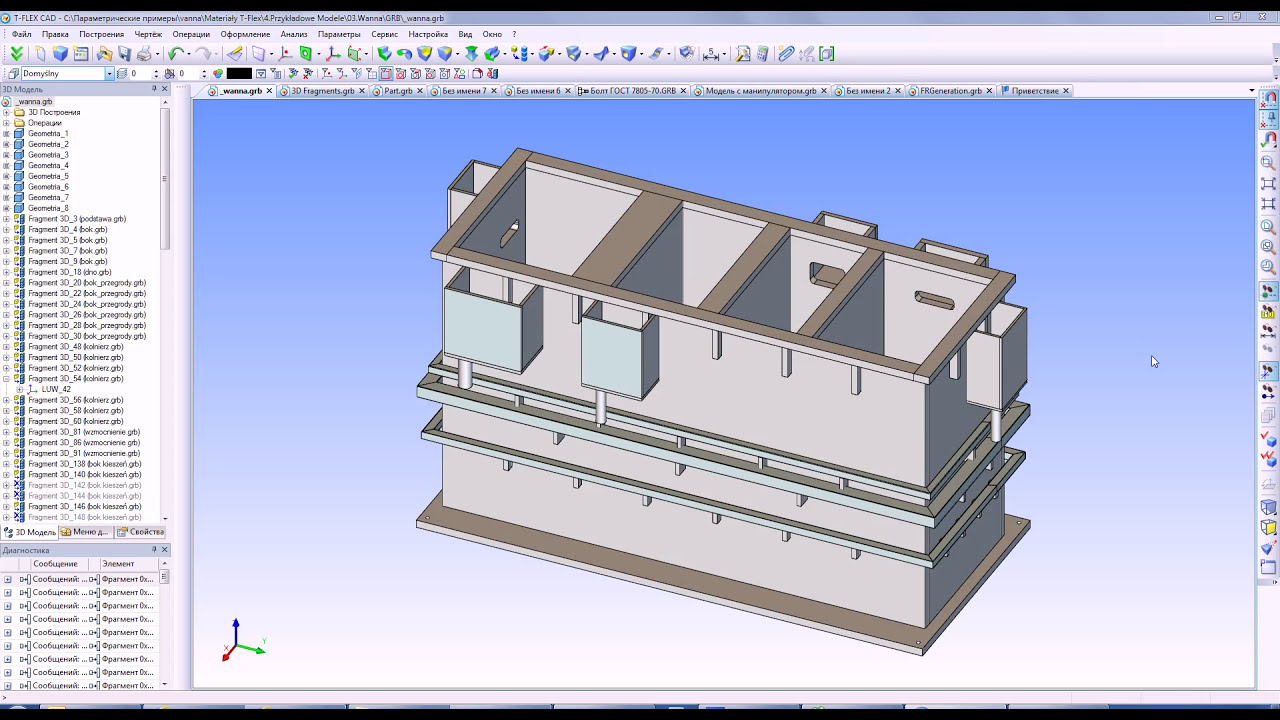
Task: Switch to FRGeneration.grb tab
Action: (950, 91)
